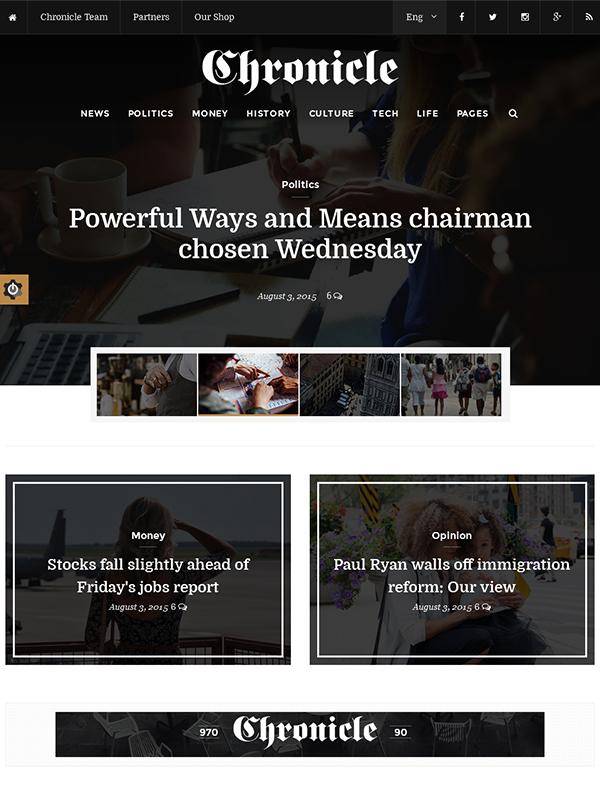Click the Powerful Ways and Means headline
Image resolution: width=600 pixels, height=800 pixels.
(x=300, y=233)
